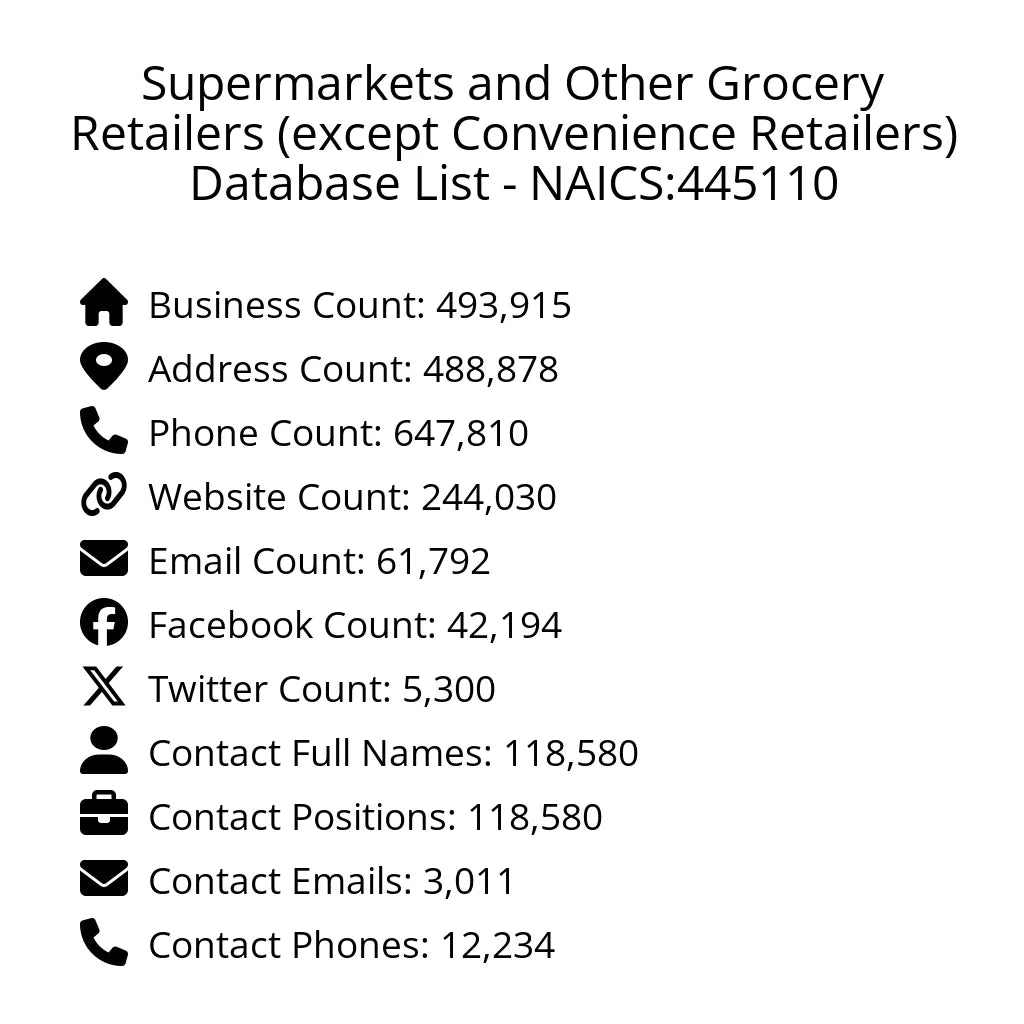Click the envelope icon next to Contact Emails
The image size is (1024, 1024).
click(x=104, y=879)
